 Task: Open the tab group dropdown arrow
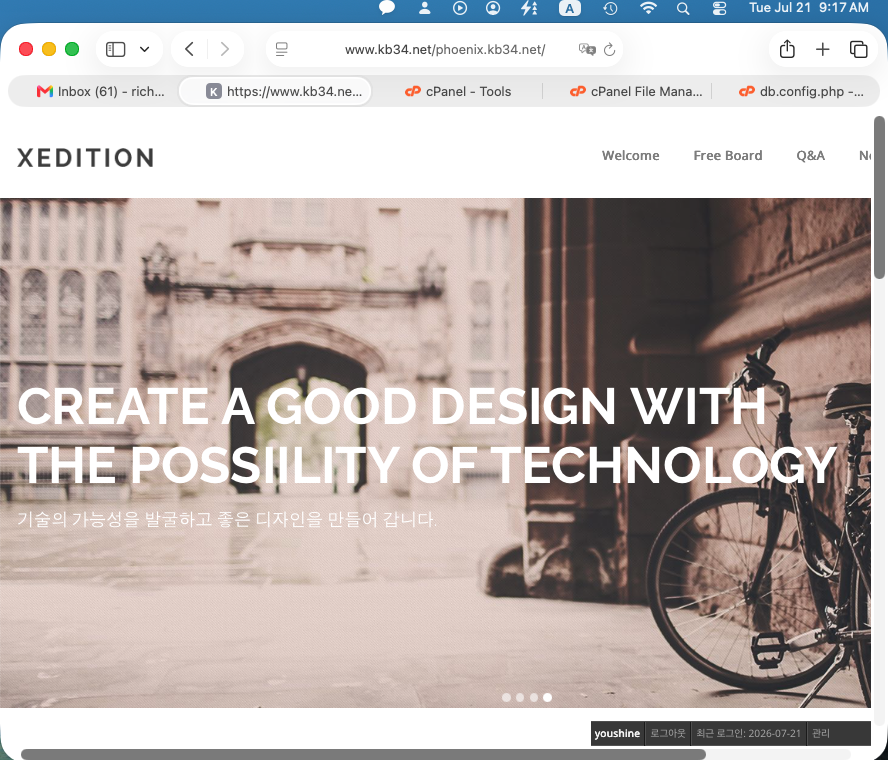144,49
